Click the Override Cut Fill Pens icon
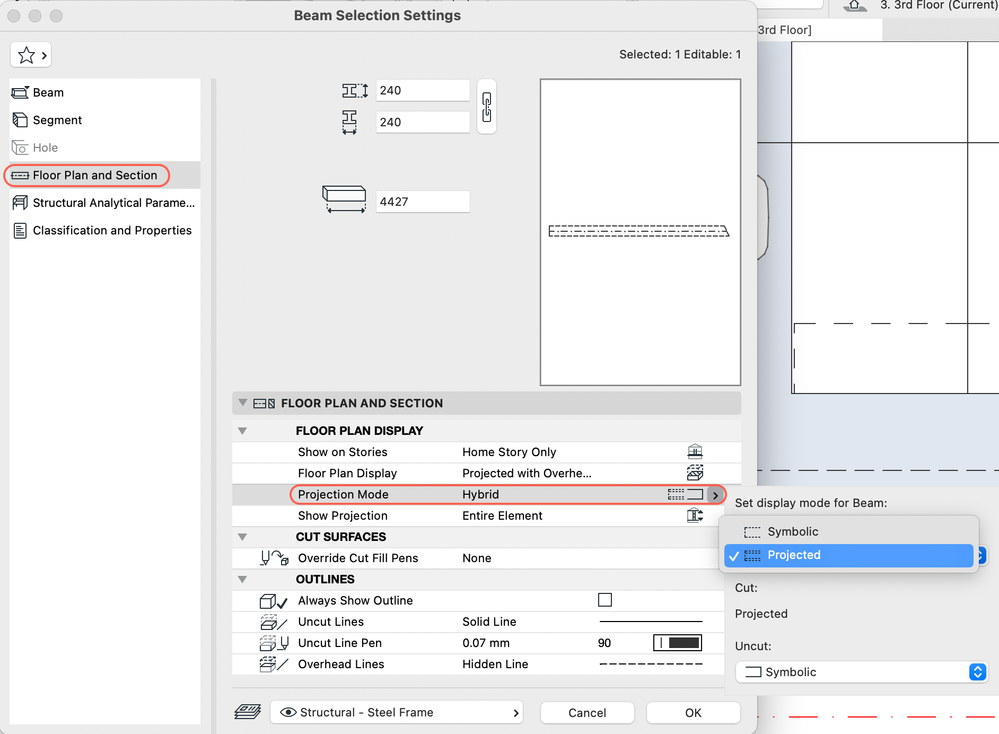999x734 pixels. pos(274,558)
